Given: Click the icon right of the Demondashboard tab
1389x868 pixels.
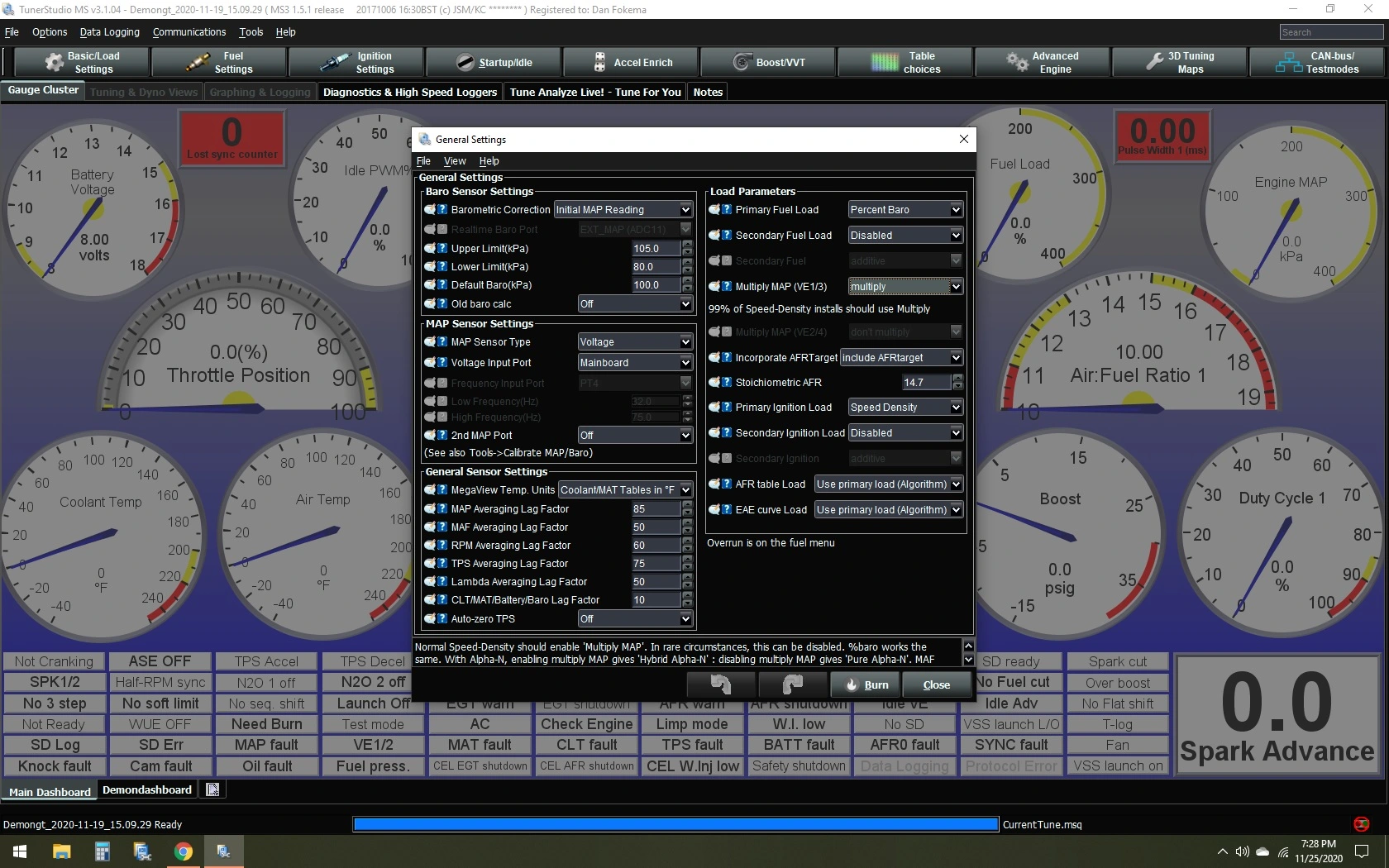Looking at the screenshot, I should pos(212,789).
